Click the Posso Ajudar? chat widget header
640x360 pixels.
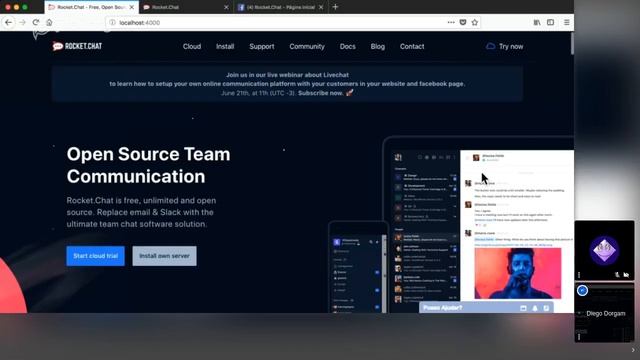(x=486, y=308)
